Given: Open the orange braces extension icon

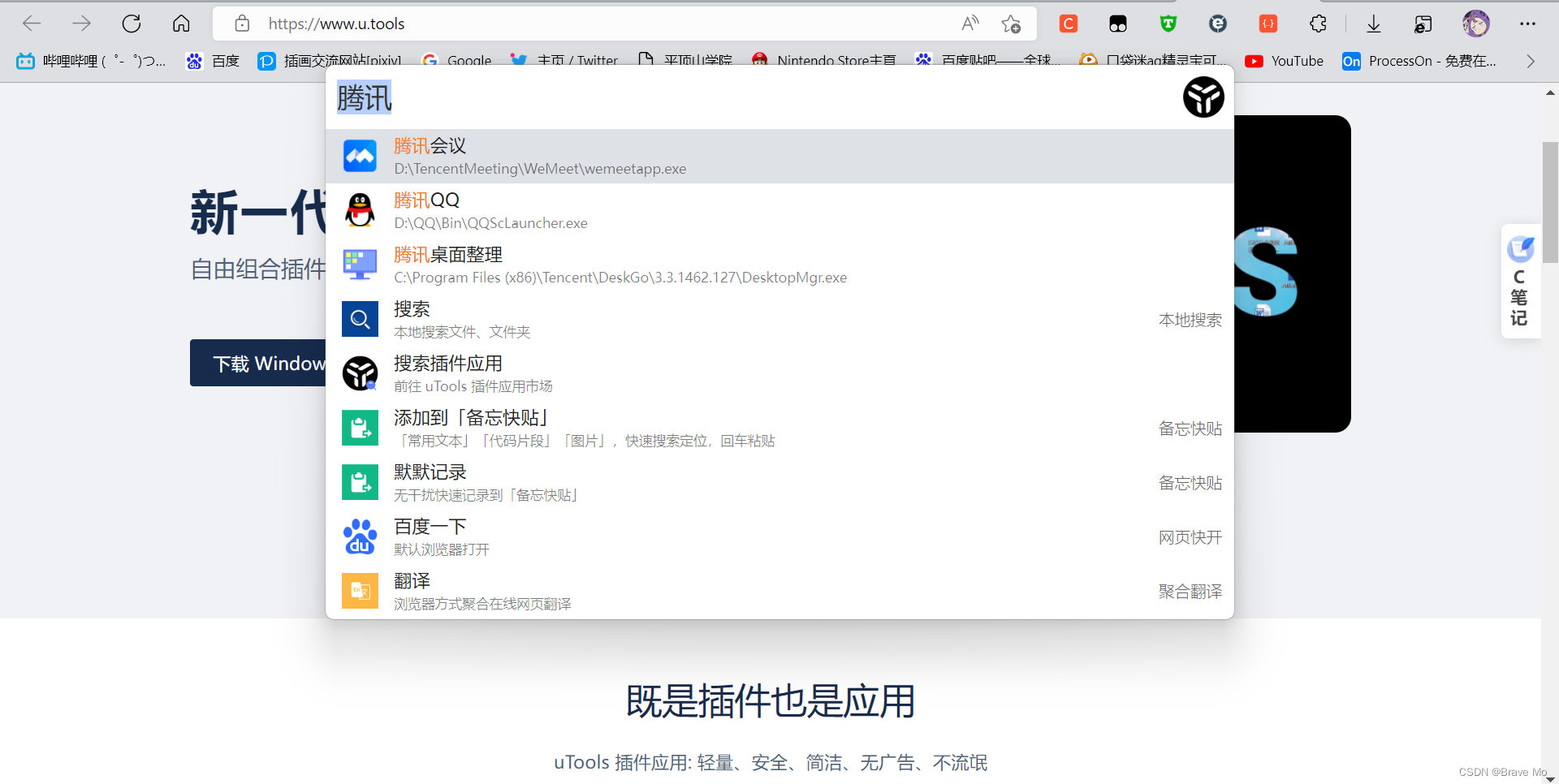Looking at the screenshot, I should 1267,24.
